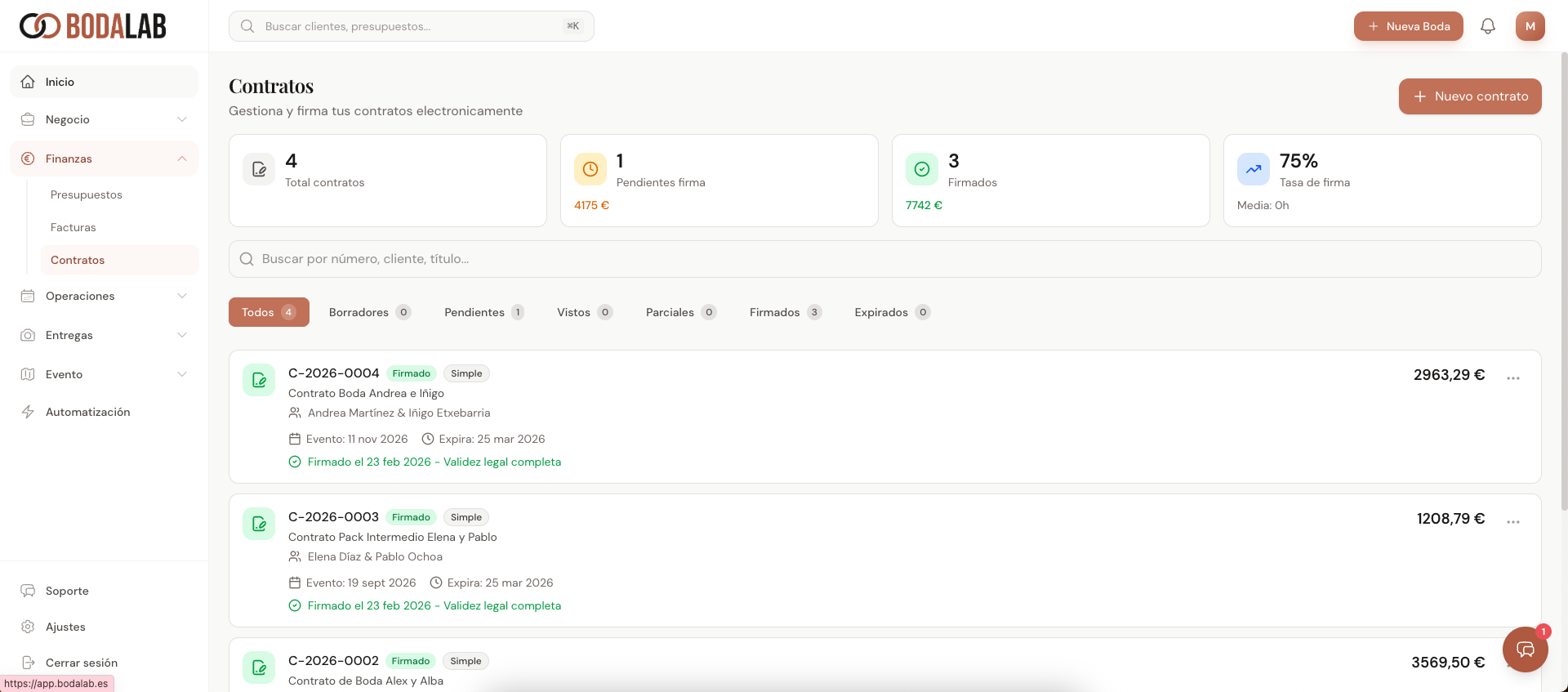Expand the Entregas sidebar section
This screenshot has height=692, width=1568.
pos(104,335)
